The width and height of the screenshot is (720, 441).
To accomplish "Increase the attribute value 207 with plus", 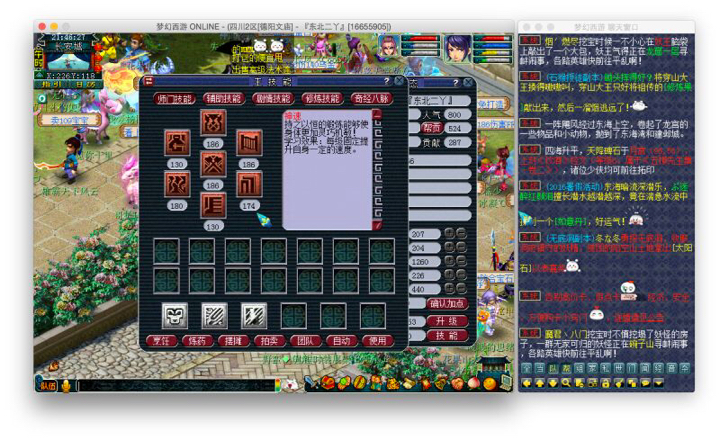I will click(450, 234).
